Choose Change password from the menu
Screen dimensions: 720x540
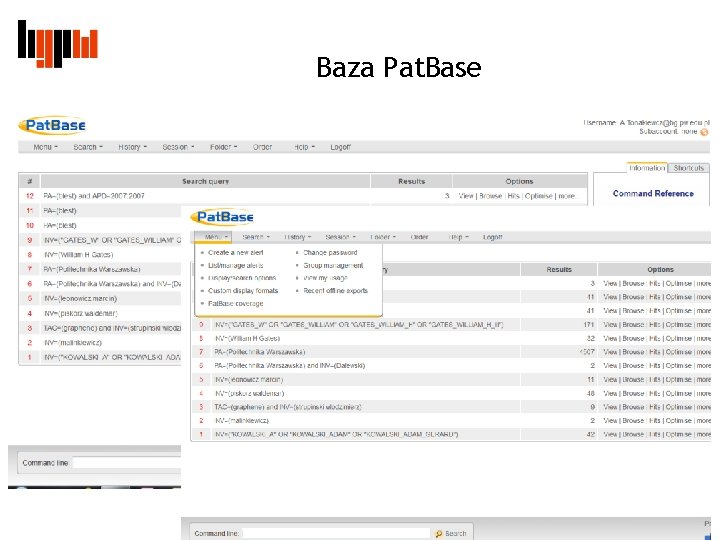click(330, 253)
